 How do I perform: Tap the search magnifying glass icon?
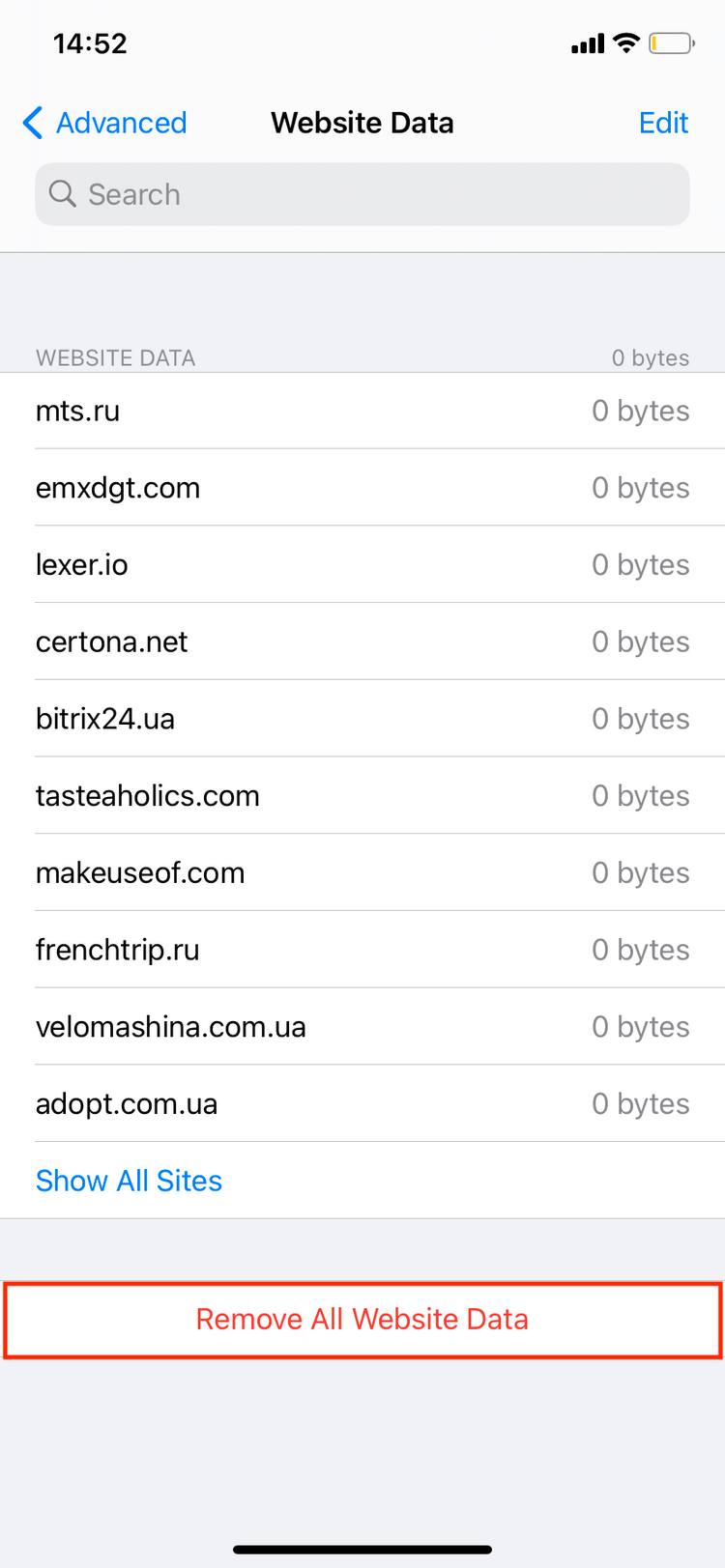[x=62, y=194]
